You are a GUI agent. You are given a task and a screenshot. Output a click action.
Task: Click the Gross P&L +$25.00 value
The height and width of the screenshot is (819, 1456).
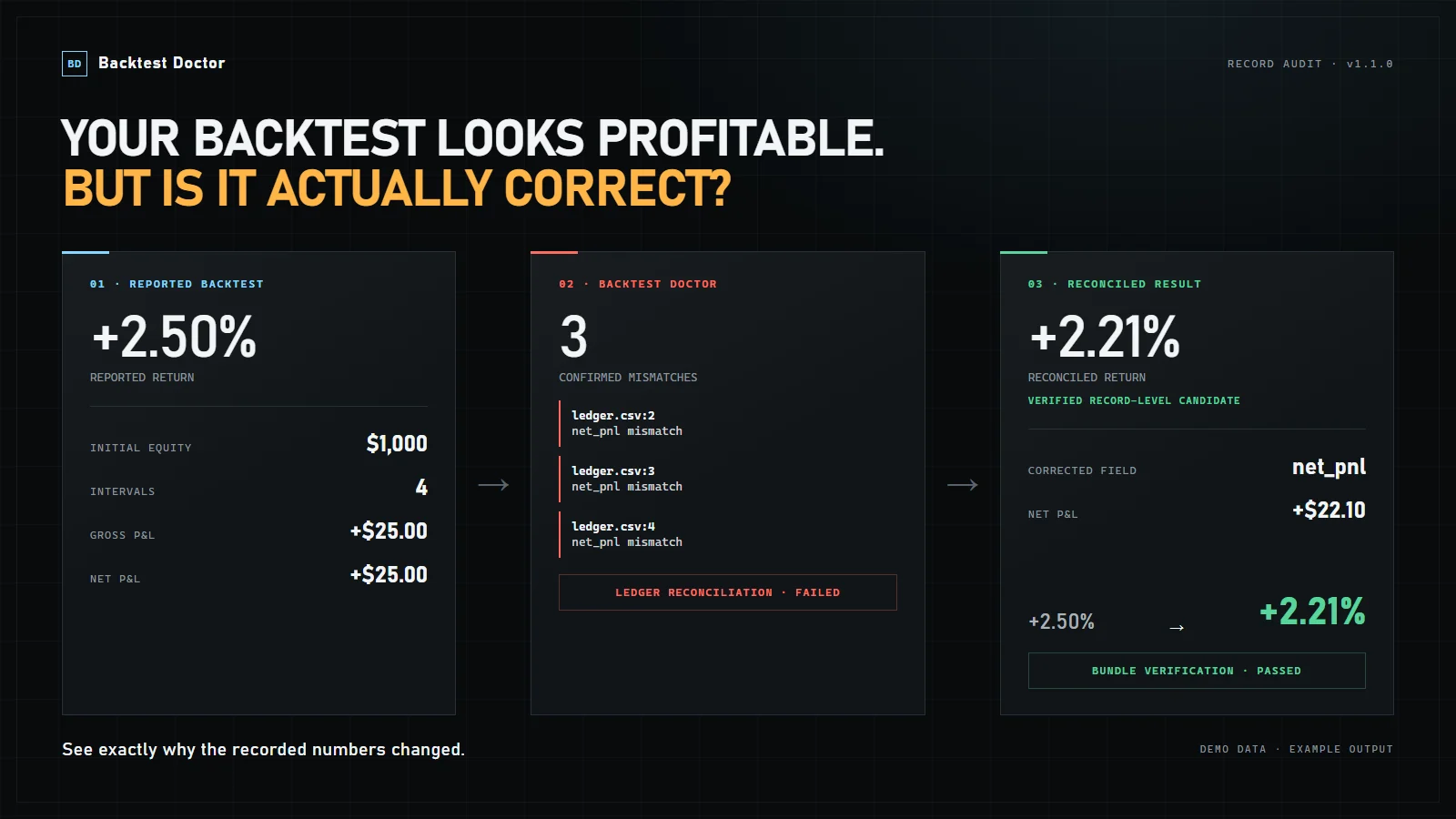pos(389,531)
